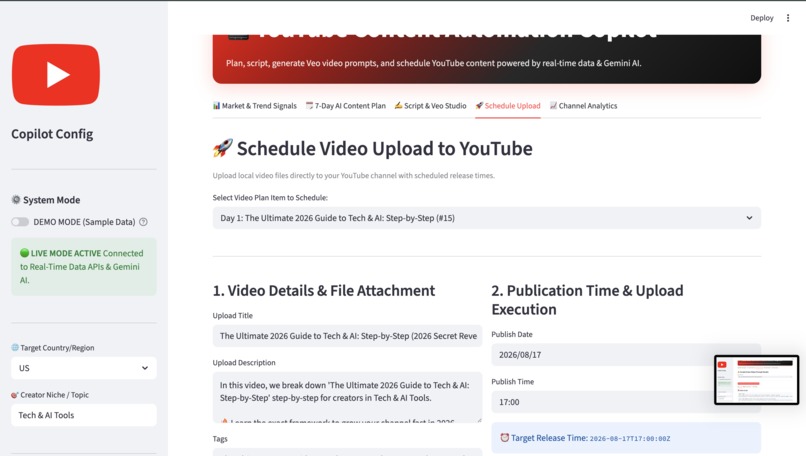Click the Upload Title text field
The image size is (806, 456).
(x=347, y=336)
